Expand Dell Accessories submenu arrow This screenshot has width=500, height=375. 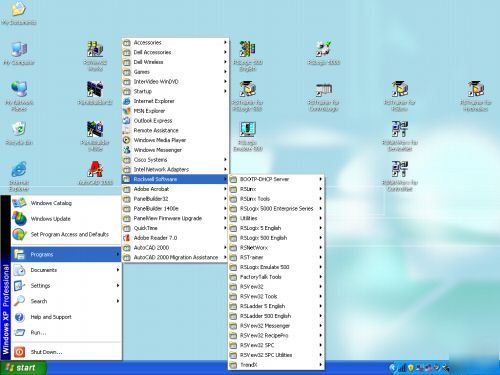point(225,52)
